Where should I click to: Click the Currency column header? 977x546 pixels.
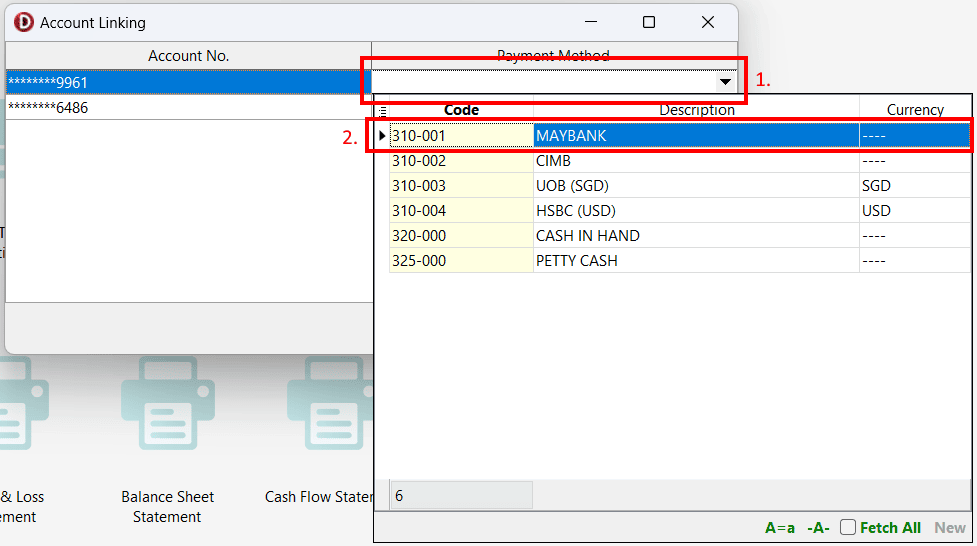(914, 110)
